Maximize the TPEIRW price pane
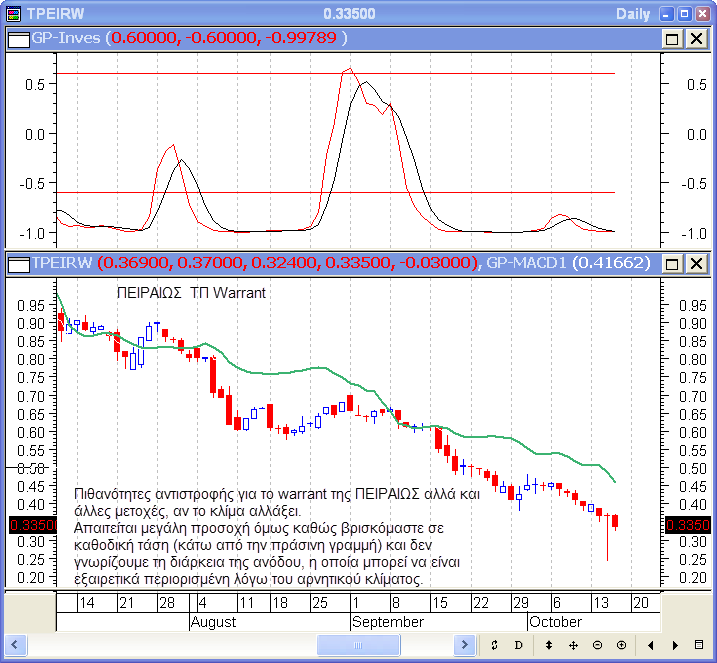The image size is (717, 663). click(672, 263)
